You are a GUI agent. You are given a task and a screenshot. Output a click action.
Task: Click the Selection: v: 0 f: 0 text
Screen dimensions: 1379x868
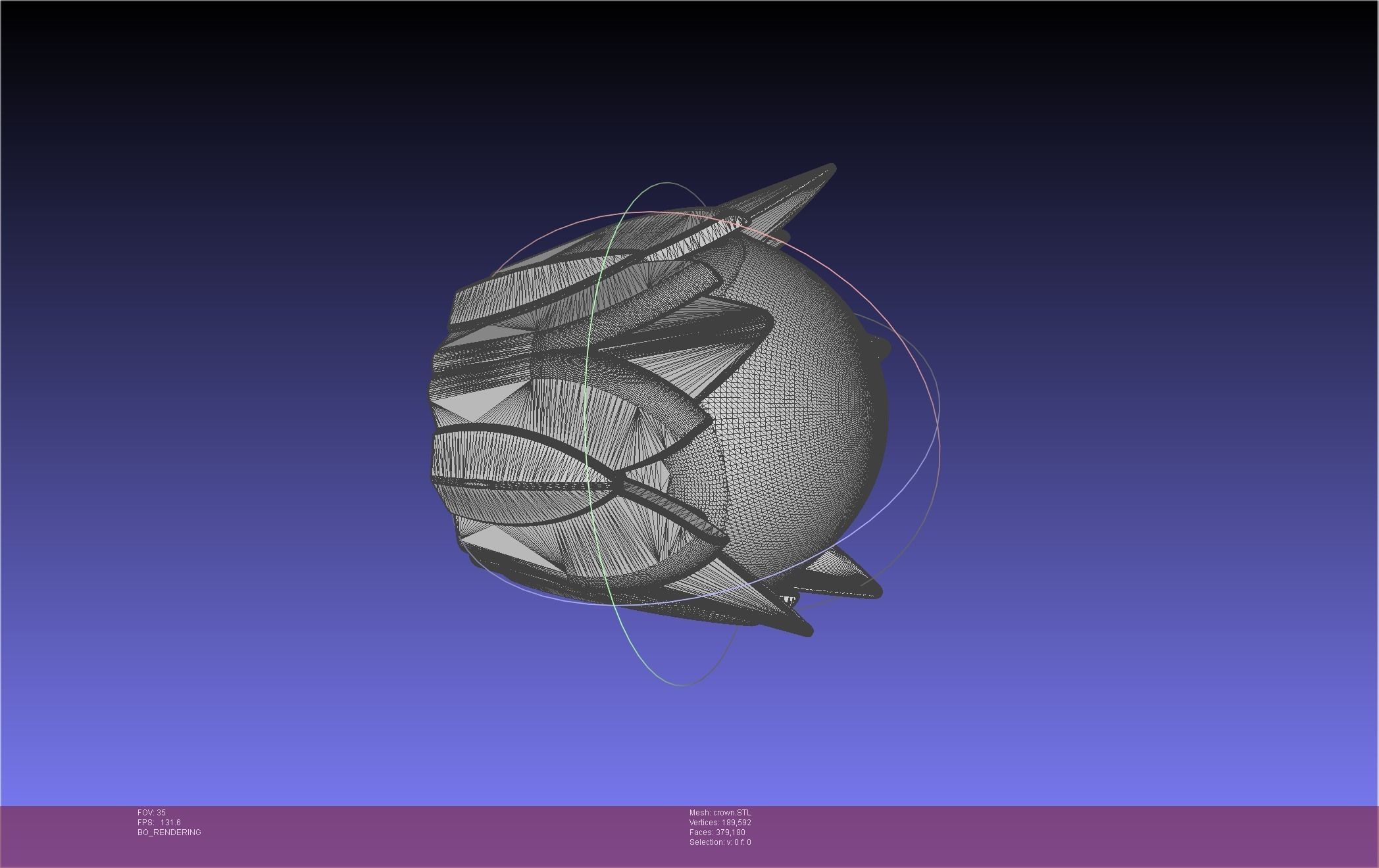pos(720,842)
